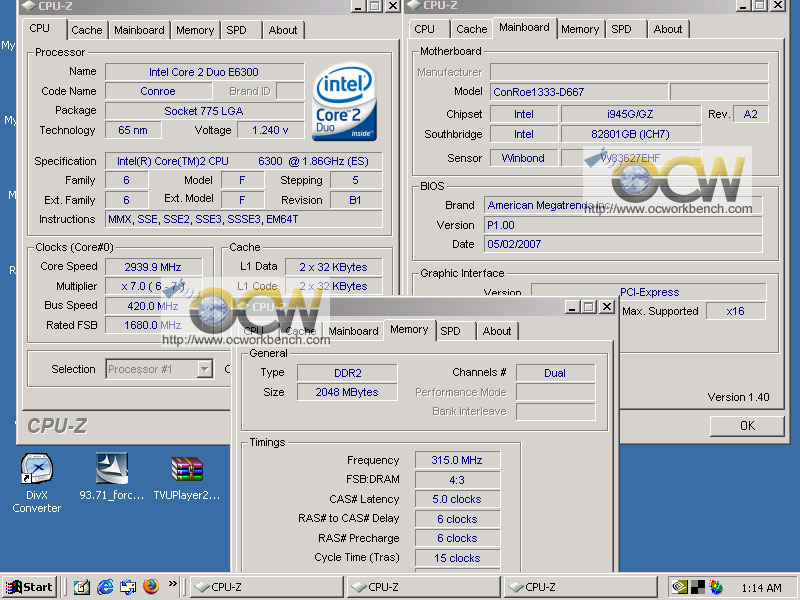800x600 pixels.
Task: Click the PCI-Express version field
Action: pos(649,292)
